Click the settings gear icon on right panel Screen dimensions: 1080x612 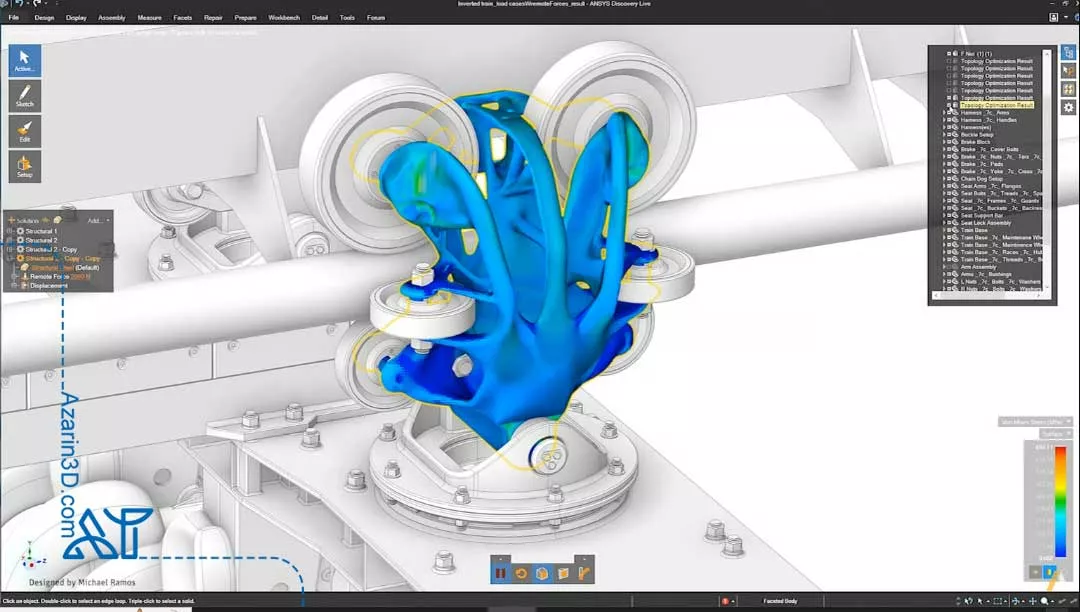(x=1068, y=107)
